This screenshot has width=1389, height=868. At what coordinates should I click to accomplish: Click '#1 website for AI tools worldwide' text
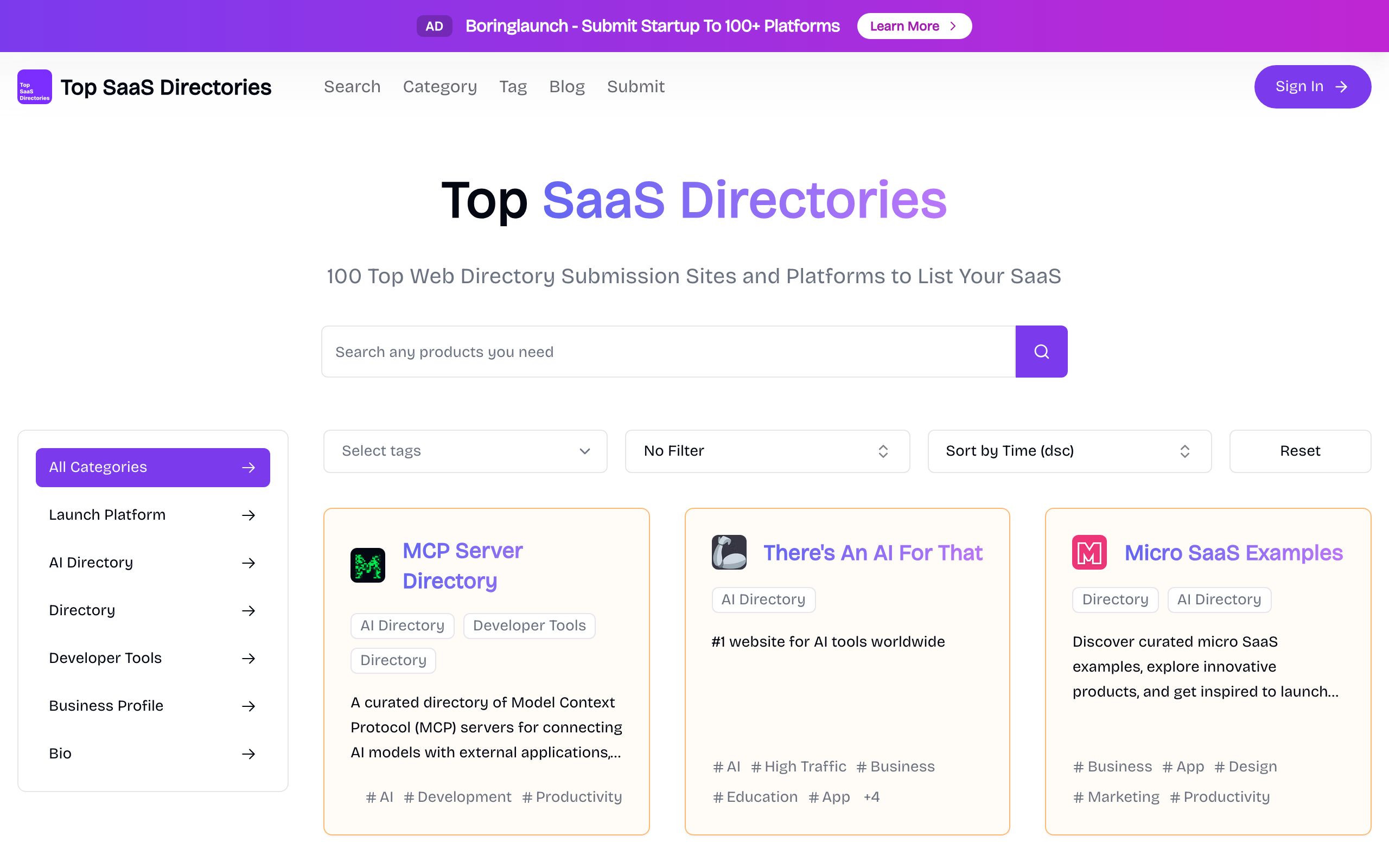(x=827, y=642)
